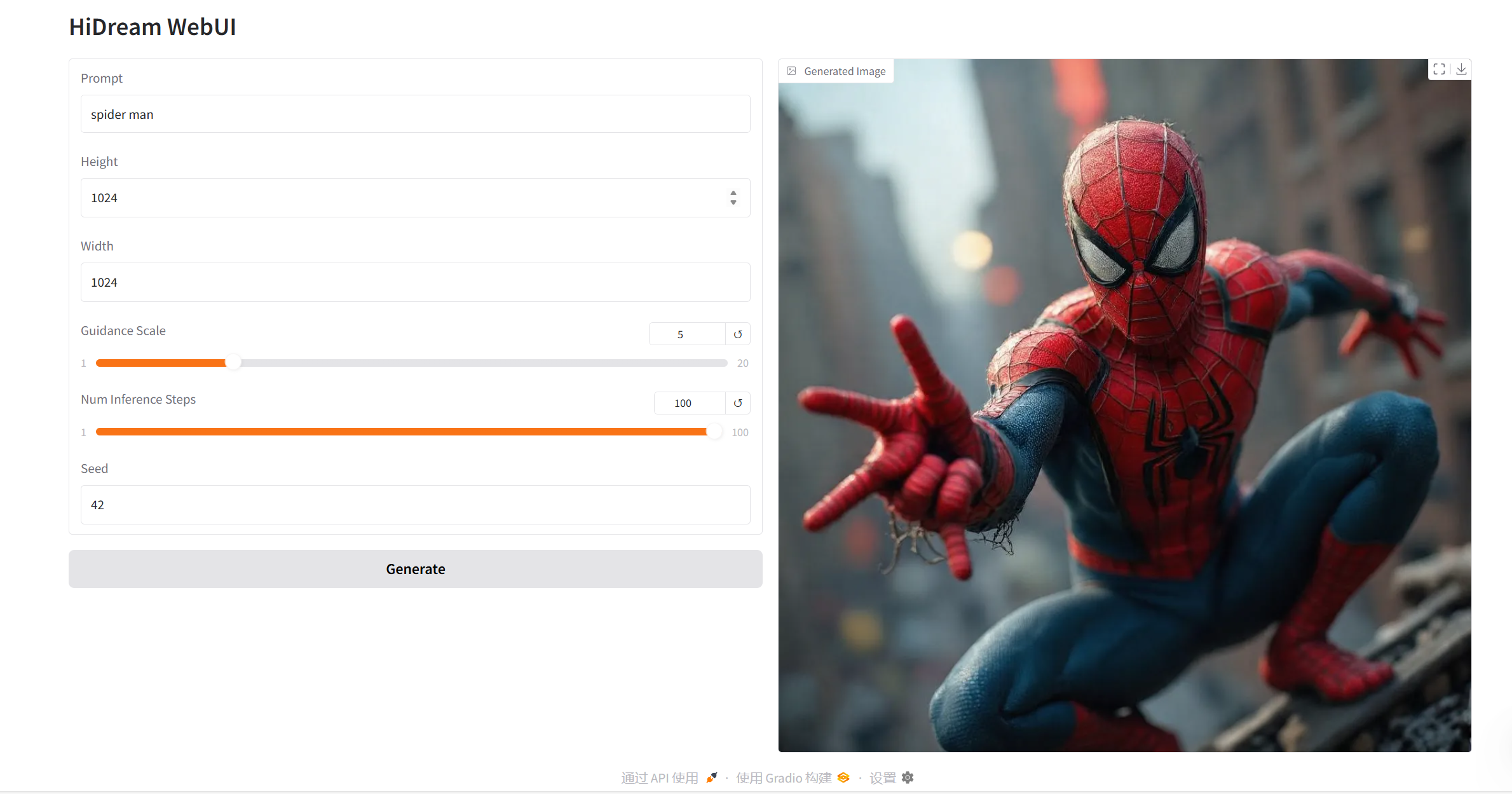Decrement Height using the down stepper arrow
Image resolution: width=1512 pixels, height=794 pixels.
click(733, 203)
